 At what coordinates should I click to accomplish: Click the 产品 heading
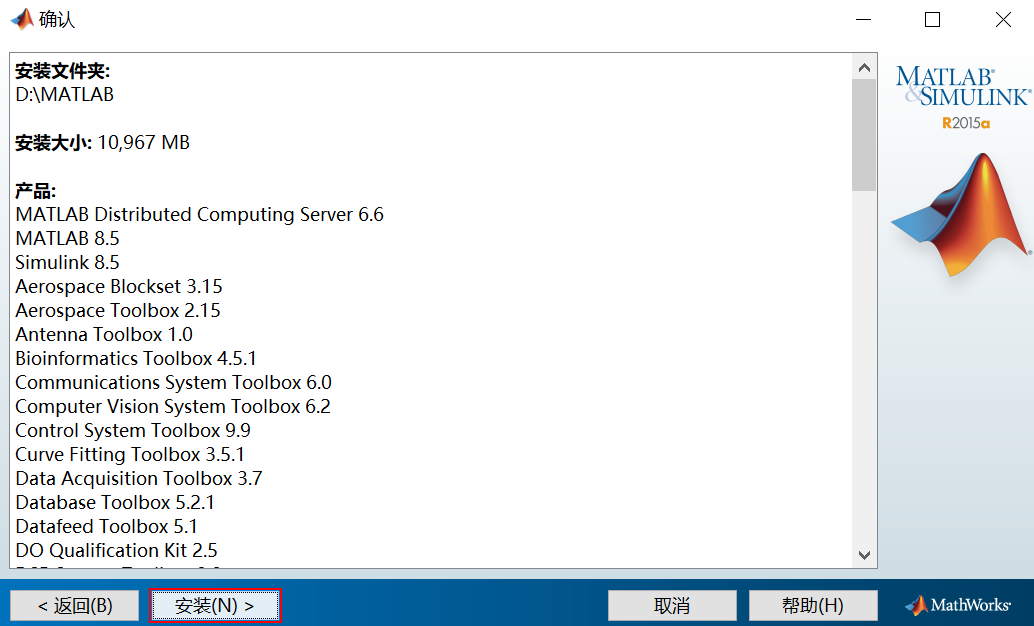tap(36, 191)
